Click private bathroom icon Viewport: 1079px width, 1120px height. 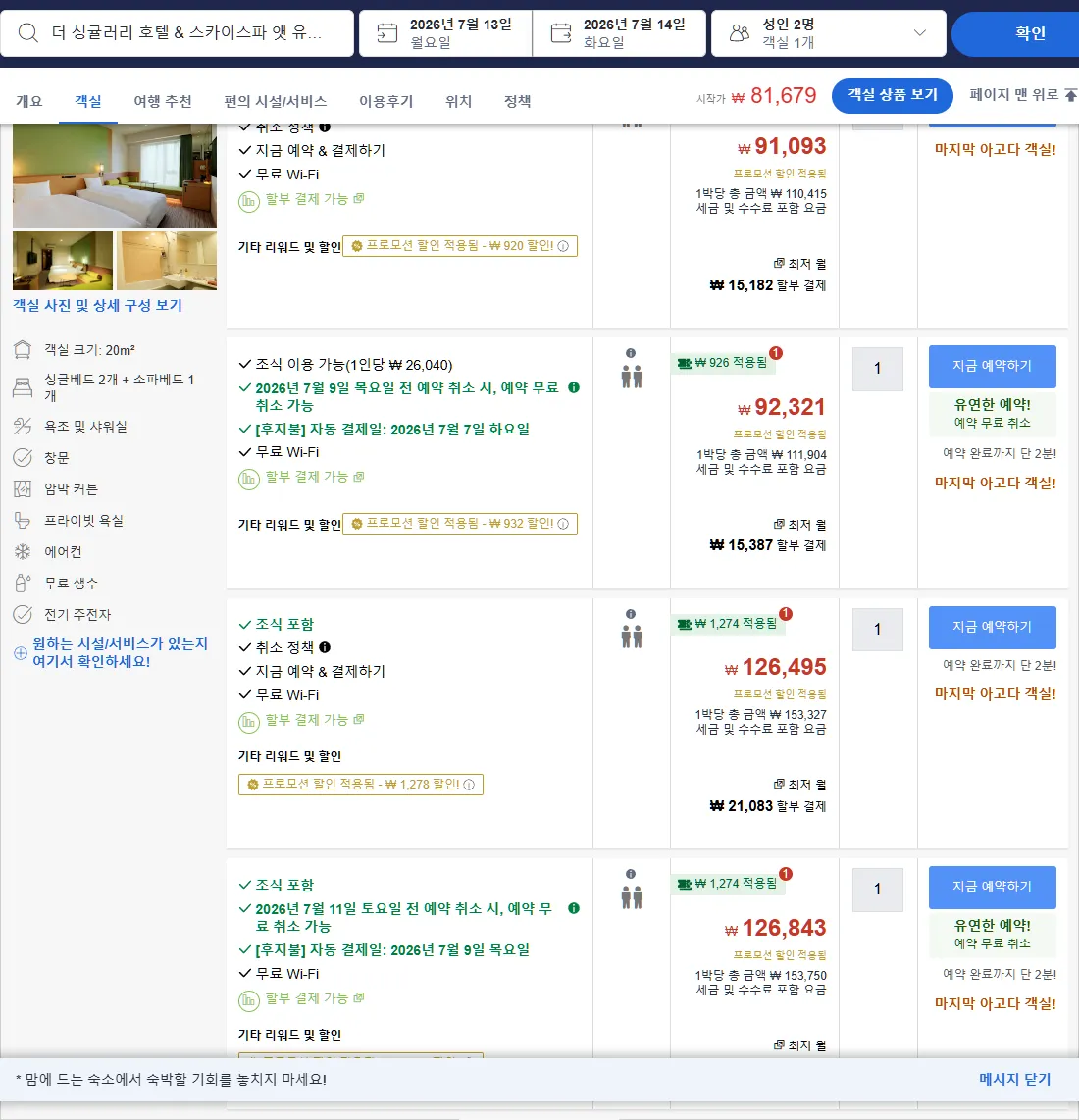23,520
